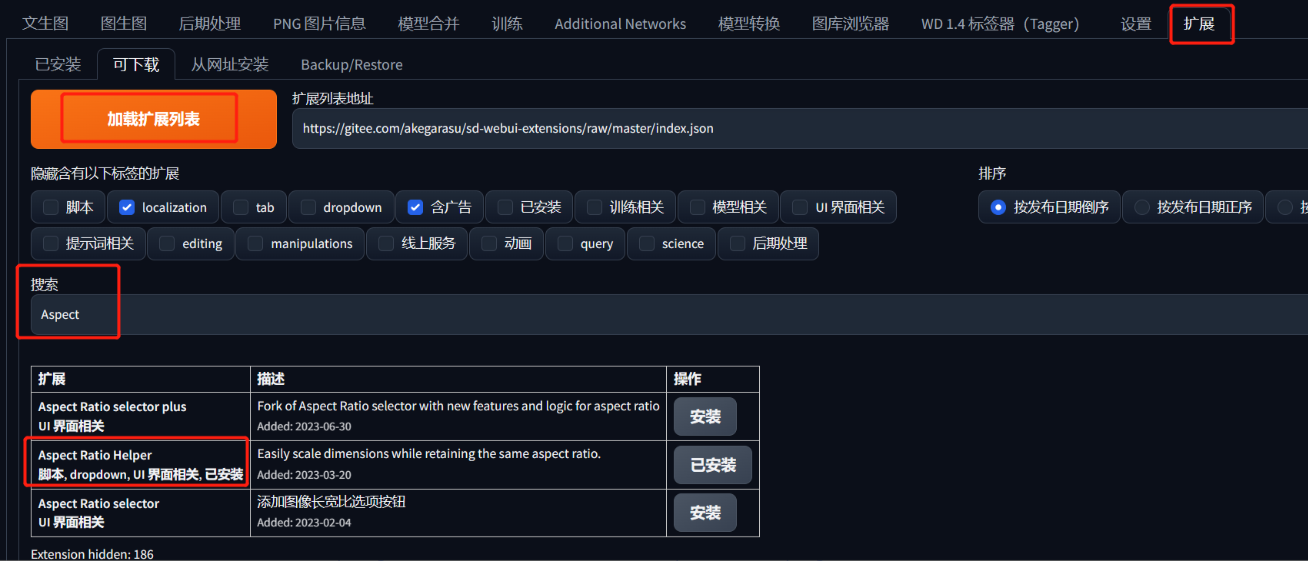Install Aspect Ratio selector plus extension

click(x=705, y=416)
